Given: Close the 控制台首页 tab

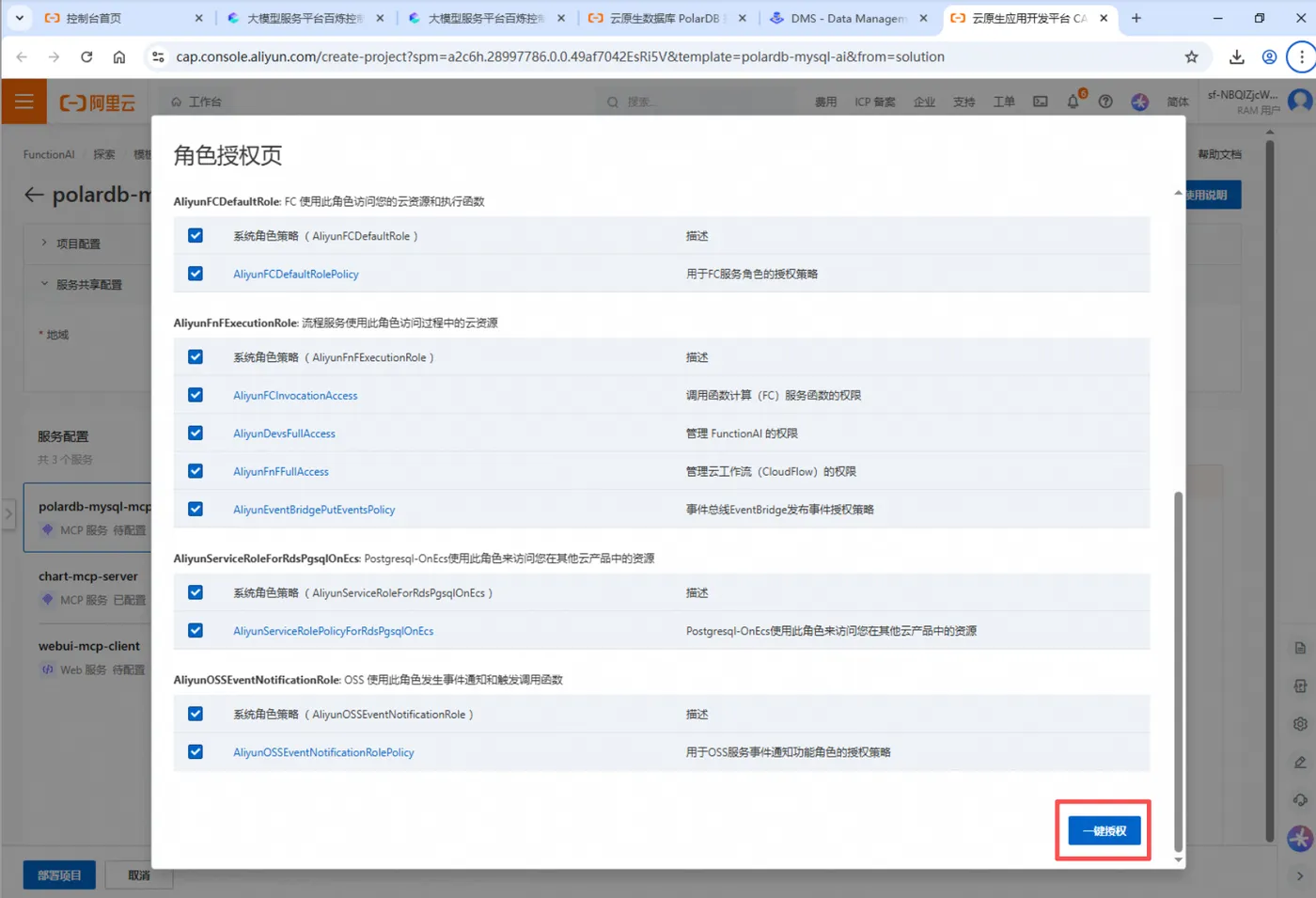Looking at the screenshot, I should [x=198, y=18].
